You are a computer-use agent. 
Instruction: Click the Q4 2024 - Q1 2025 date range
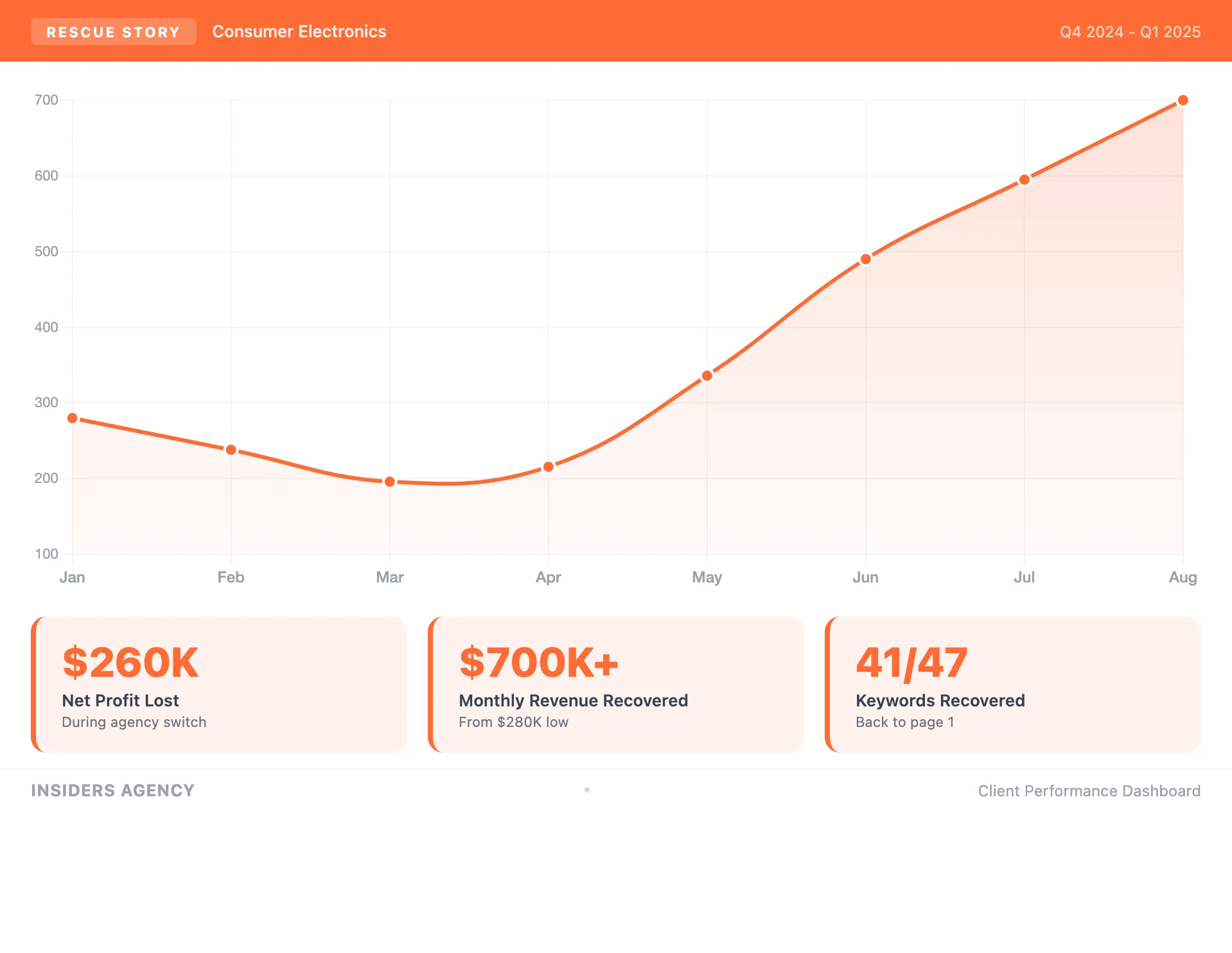click(x=1129, y=32)
